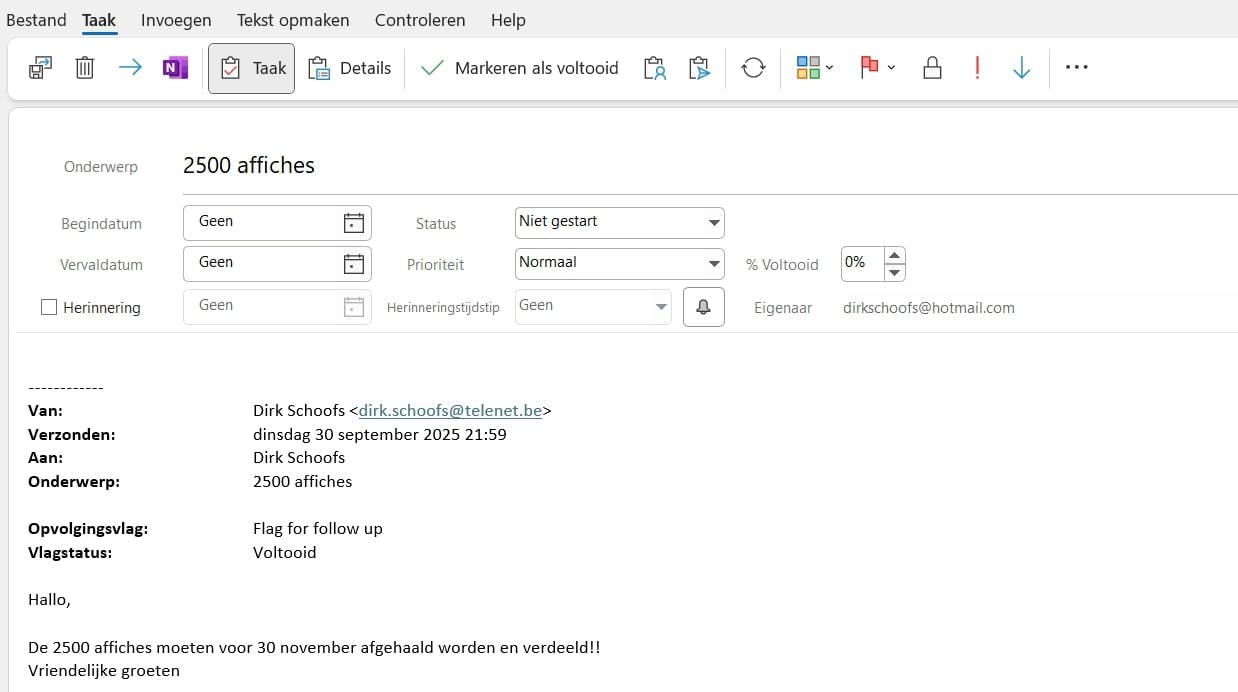Click 'Flag for follow up' text
Viewport: 1238px width, 692px height.
318,528
